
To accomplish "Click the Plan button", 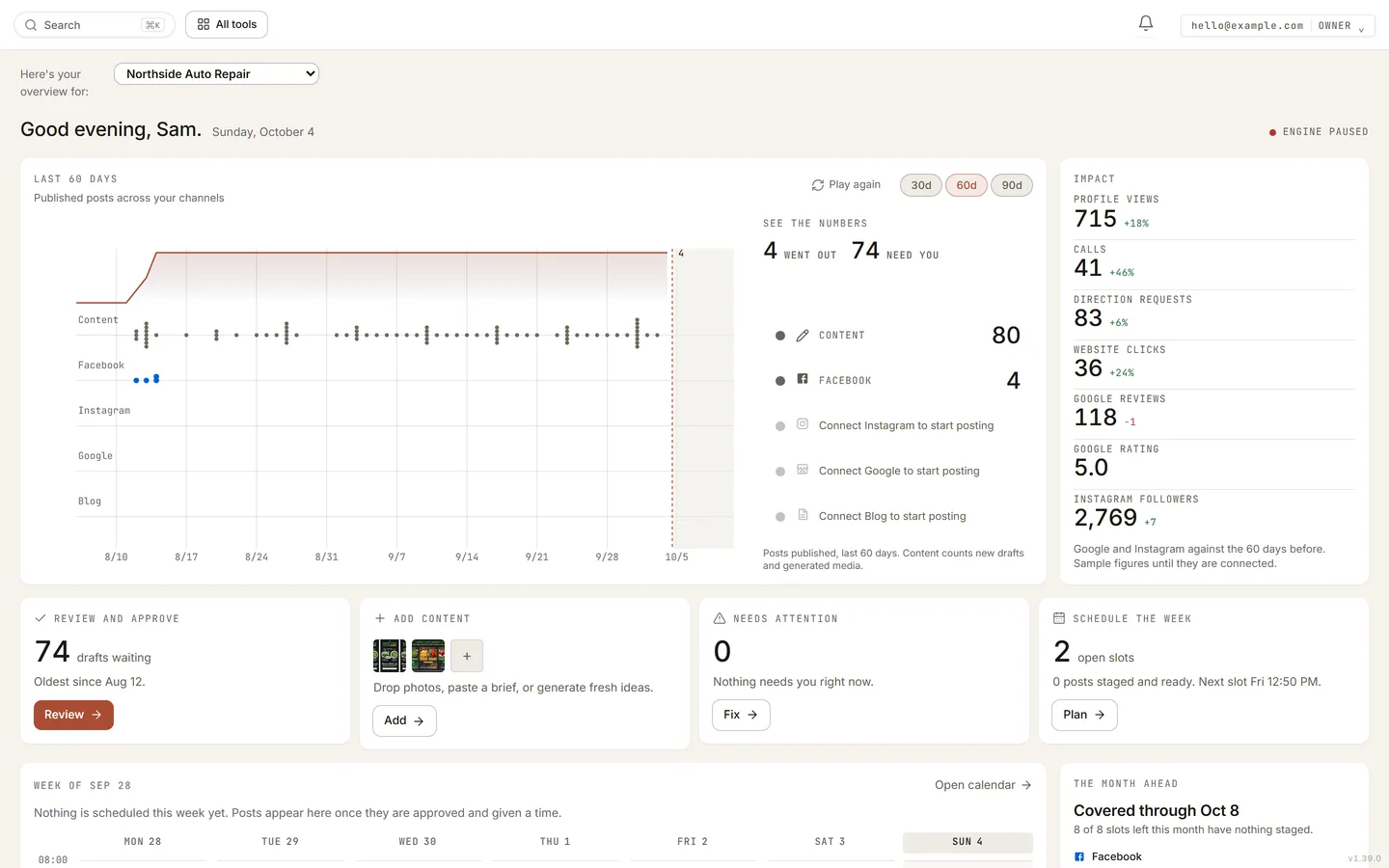I will [1084, 715].
